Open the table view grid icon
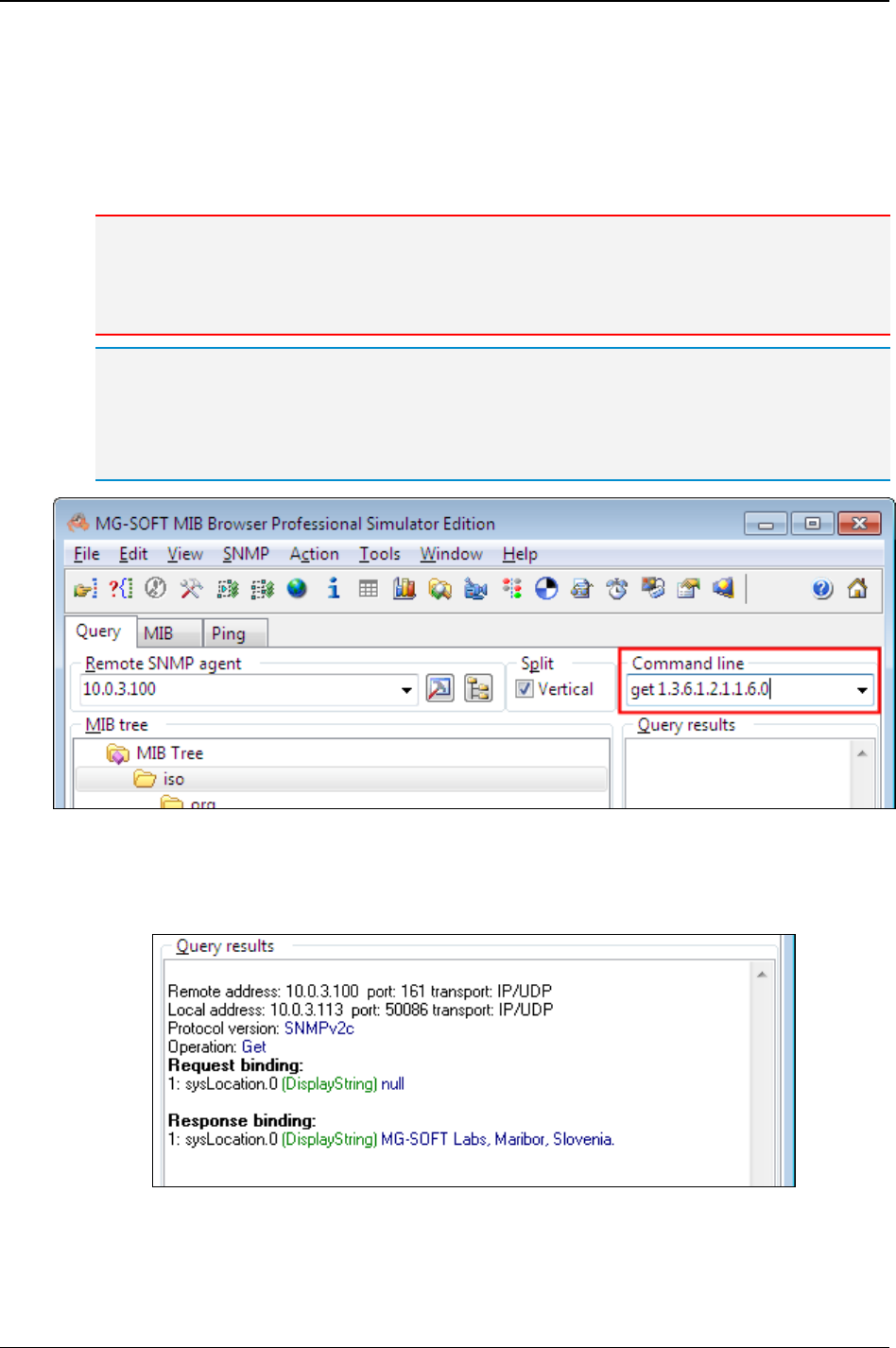The image size is (896, 1348). click(369, 589)
